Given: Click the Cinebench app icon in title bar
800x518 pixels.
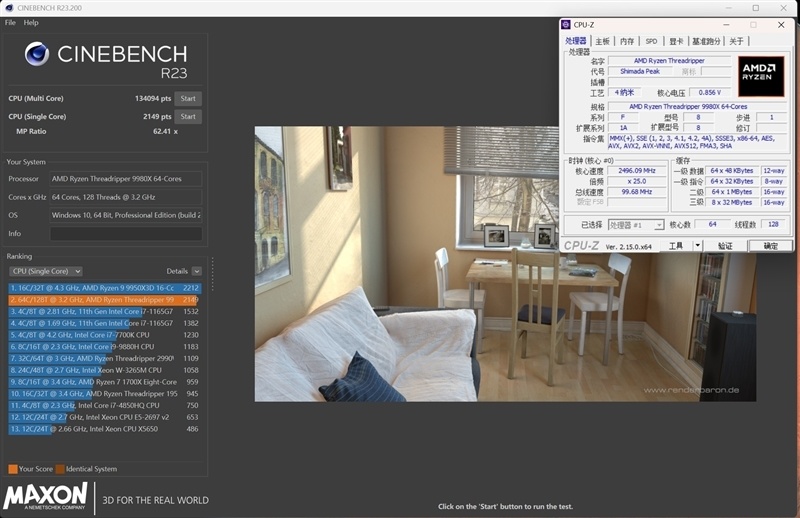Looking at the screenshot, I should 9,8.
